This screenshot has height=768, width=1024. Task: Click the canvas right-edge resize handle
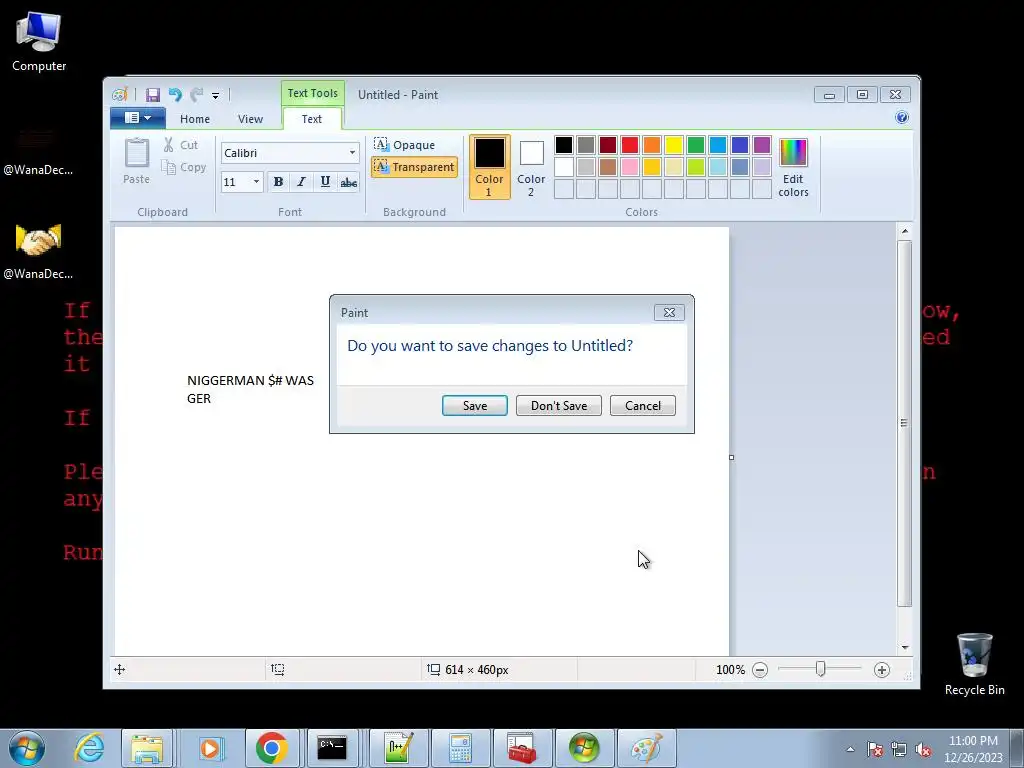(731, 457)
